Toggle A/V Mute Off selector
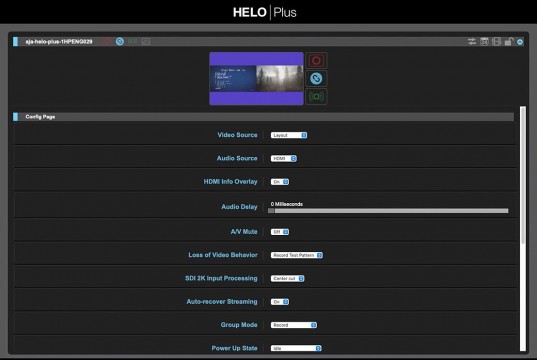This screenshot has width=537, height=360. pyautogui.click(x=280, y=232)
